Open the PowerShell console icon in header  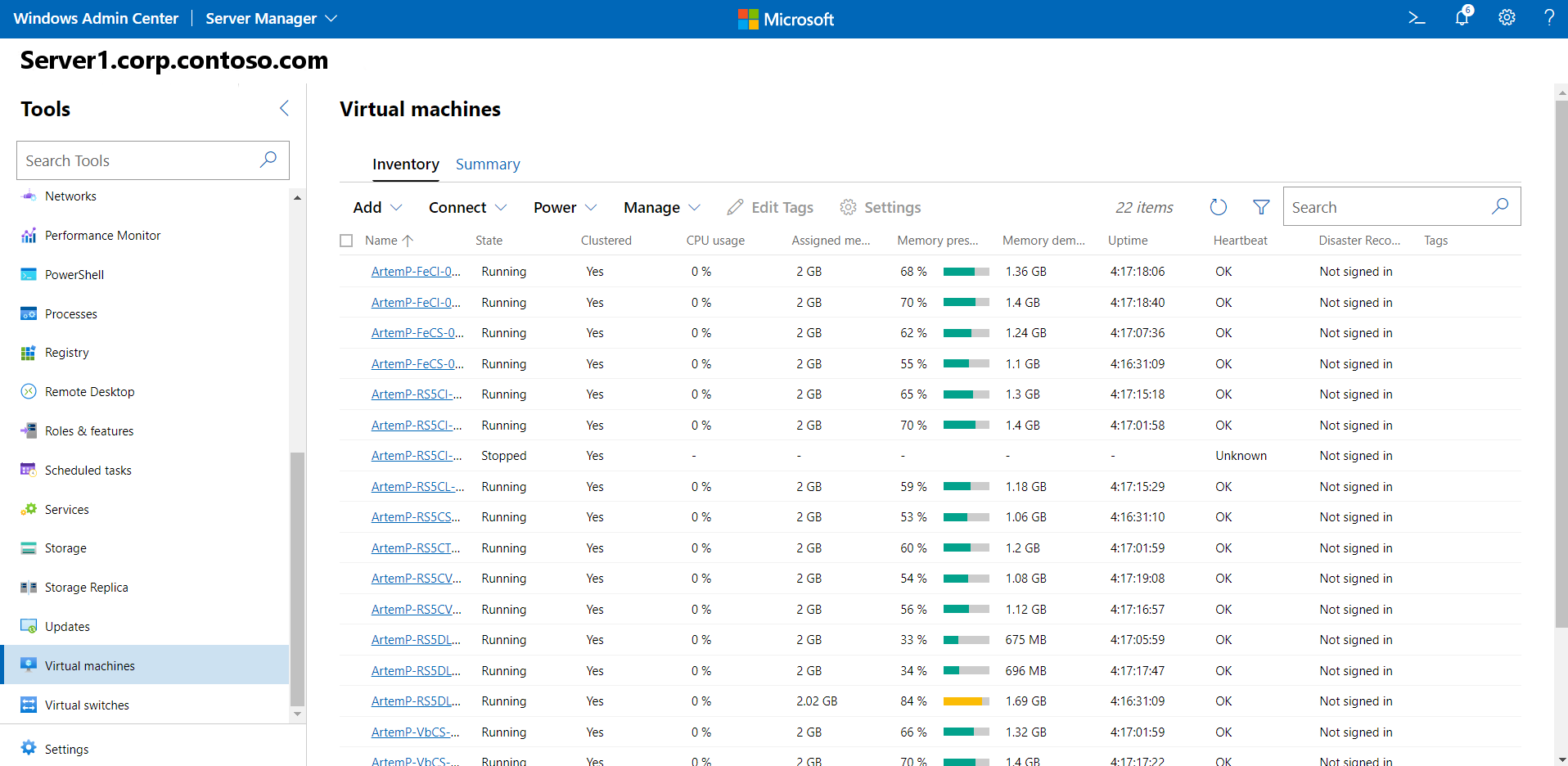[x=1417, y=18]
